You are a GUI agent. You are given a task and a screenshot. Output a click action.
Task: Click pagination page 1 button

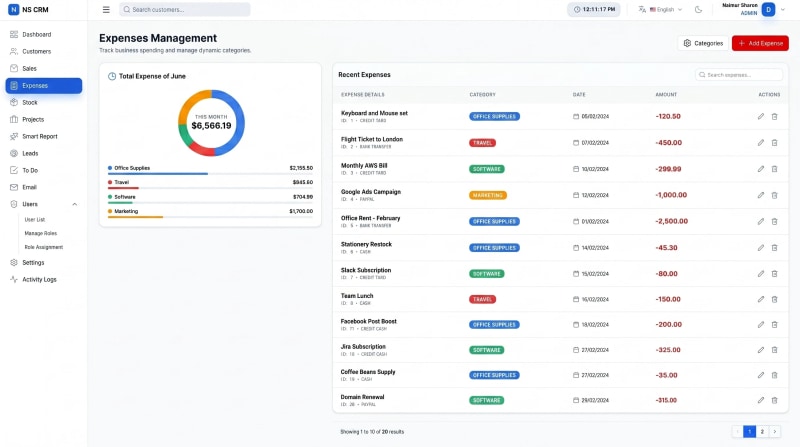749,432
